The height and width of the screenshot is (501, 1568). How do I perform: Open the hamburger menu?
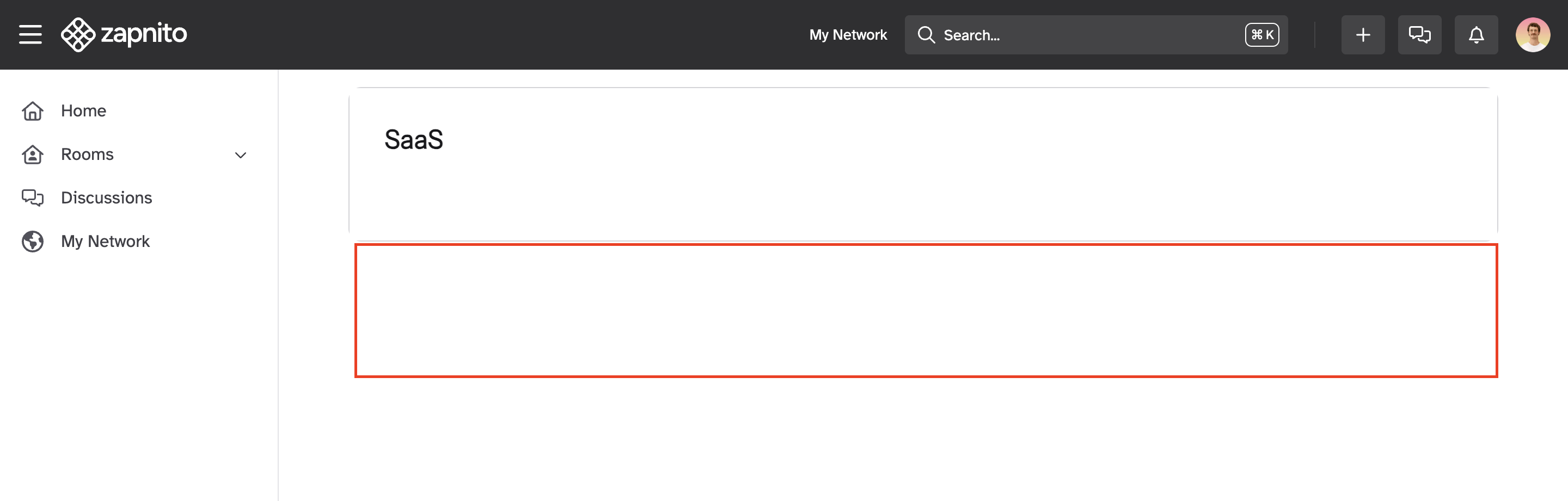(30, 35)
